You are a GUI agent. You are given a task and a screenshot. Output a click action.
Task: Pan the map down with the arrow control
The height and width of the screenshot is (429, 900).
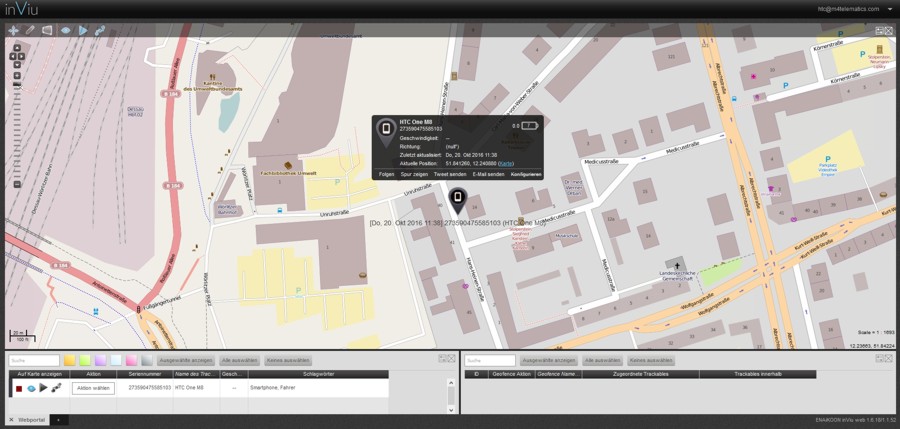pos(17,64)
